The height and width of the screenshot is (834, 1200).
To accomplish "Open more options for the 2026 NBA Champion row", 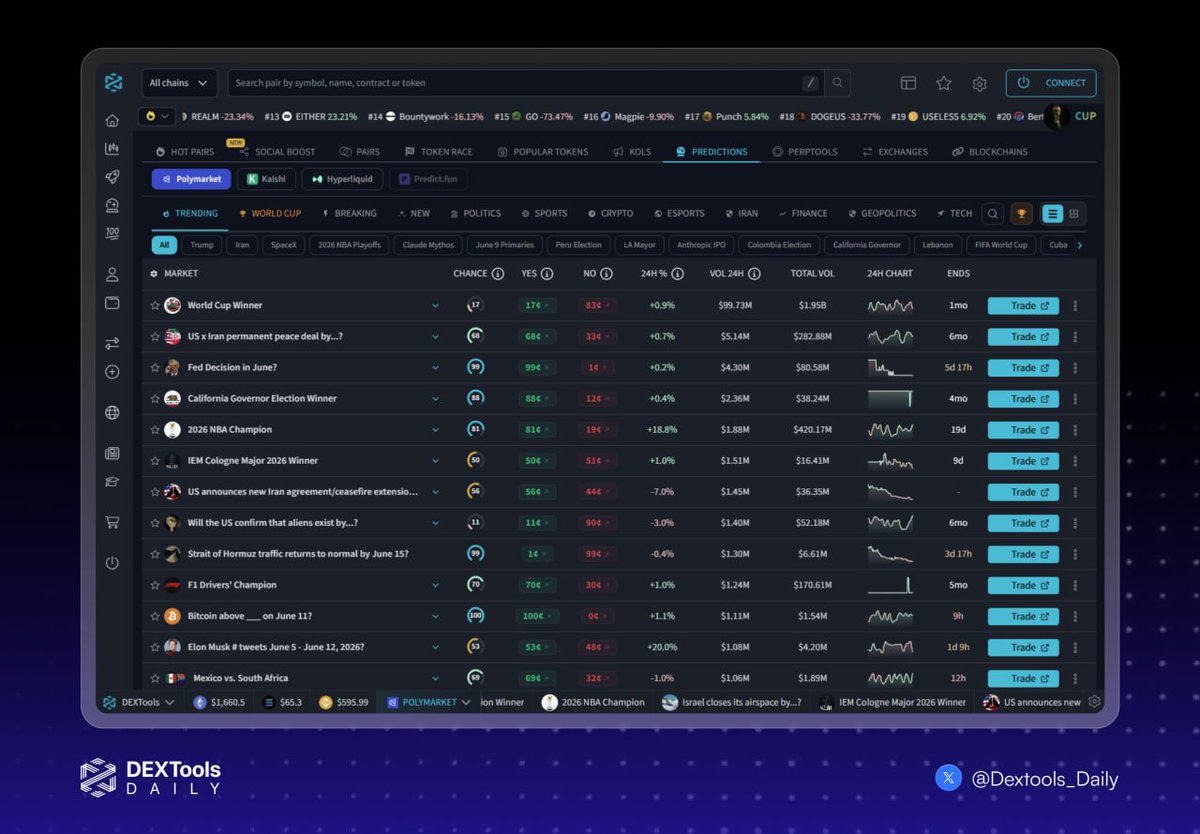I will coord(1075,430).
